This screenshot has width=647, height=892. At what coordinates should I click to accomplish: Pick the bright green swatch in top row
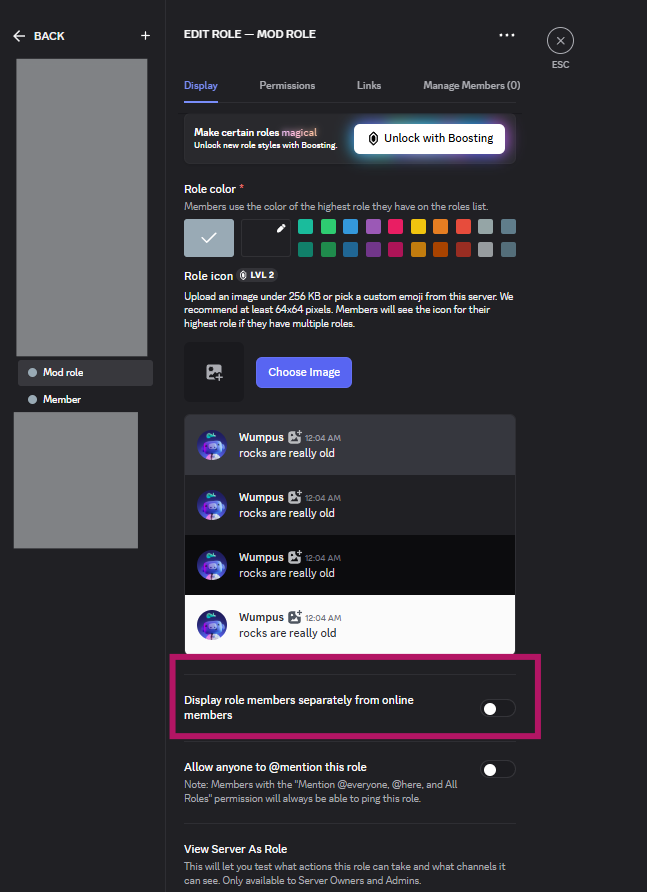tap(328, 226)
